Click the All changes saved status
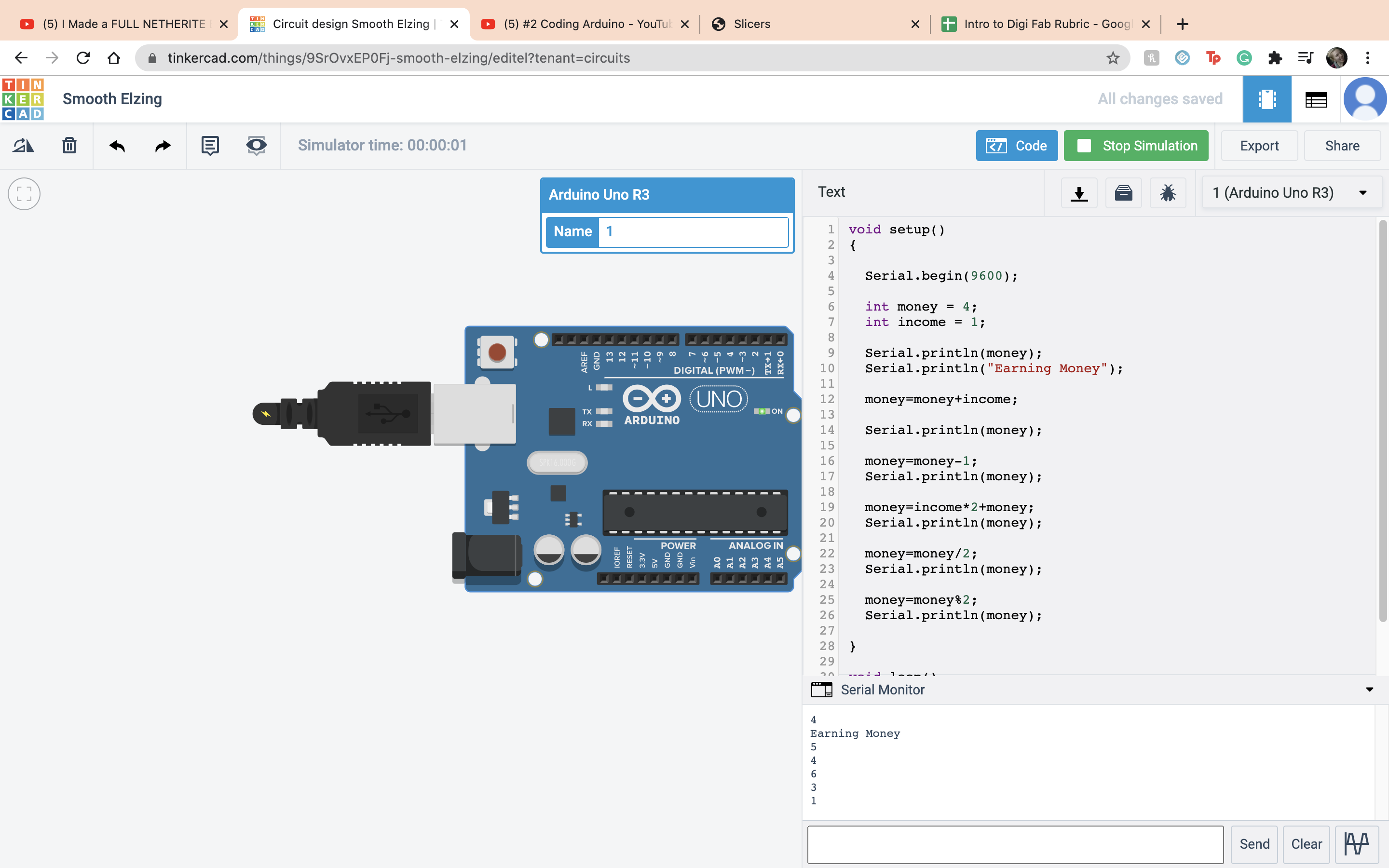1389x868 pixels. (x=1160, y=99)
